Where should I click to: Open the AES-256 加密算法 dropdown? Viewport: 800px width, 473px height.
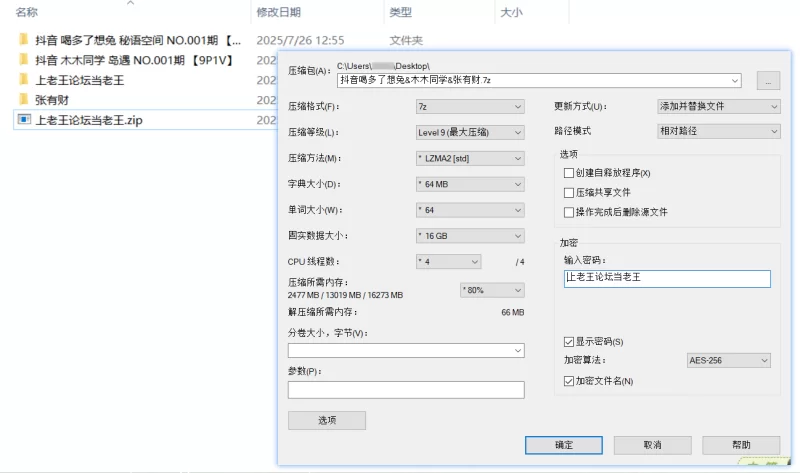[729, 360]
